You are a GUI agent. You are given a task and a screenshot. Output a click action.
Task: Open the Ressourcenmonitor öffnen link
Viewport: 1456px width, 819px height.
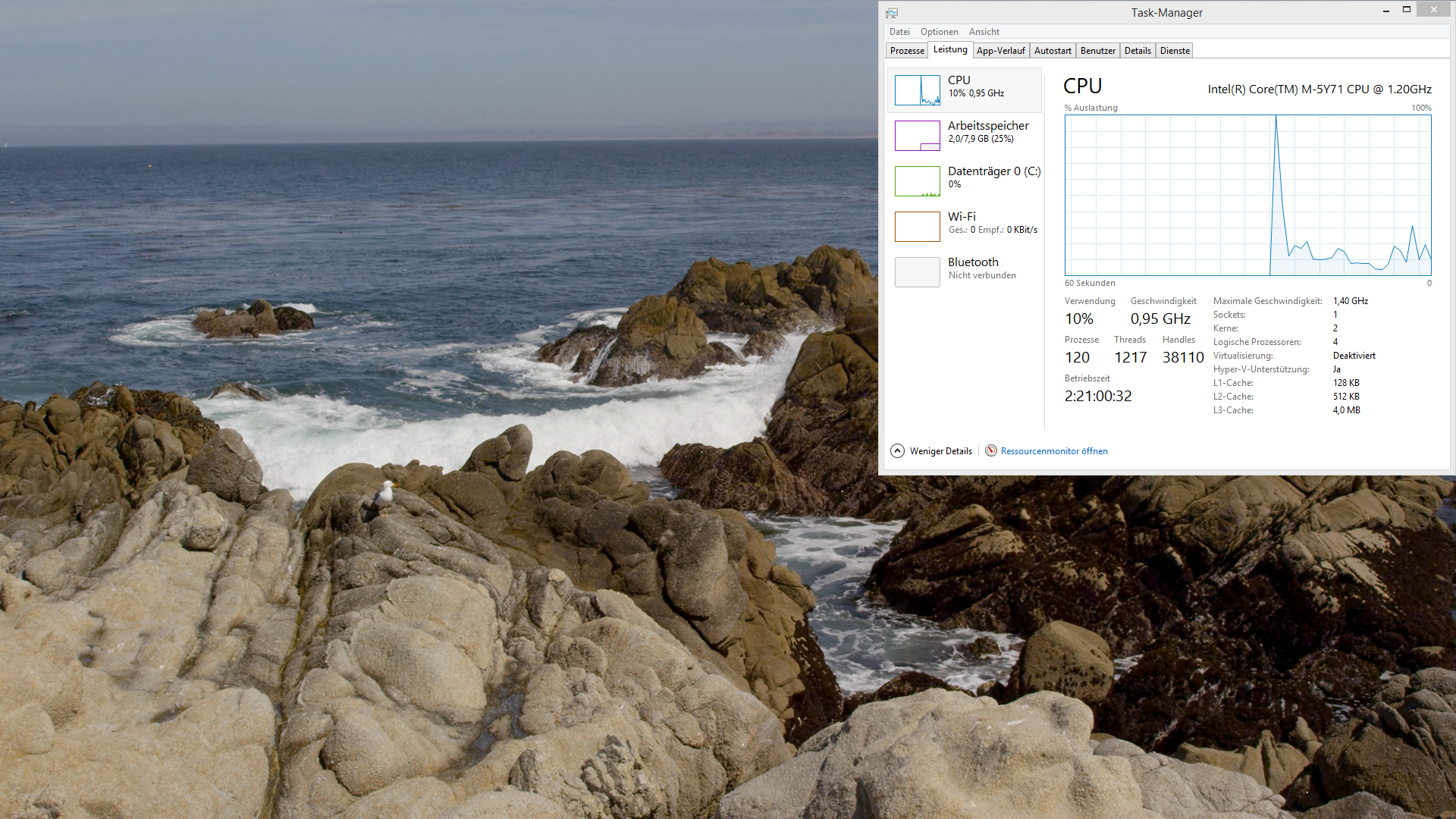(1054, 451)
